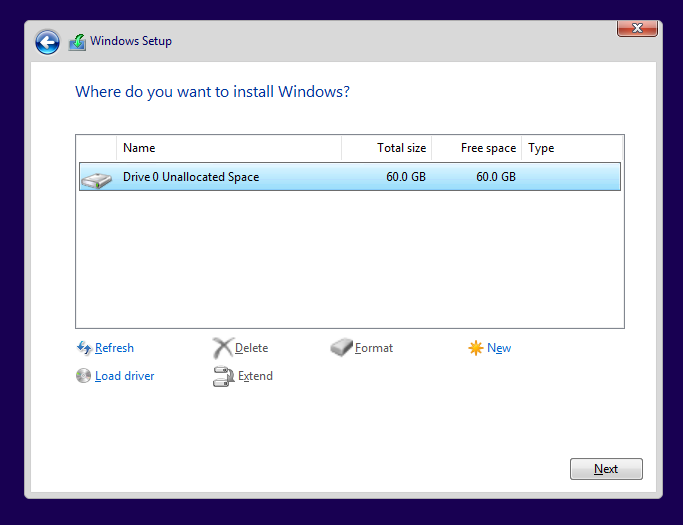683x525 pixels.
Task: Click the New star icon
Action: [476, 348]
